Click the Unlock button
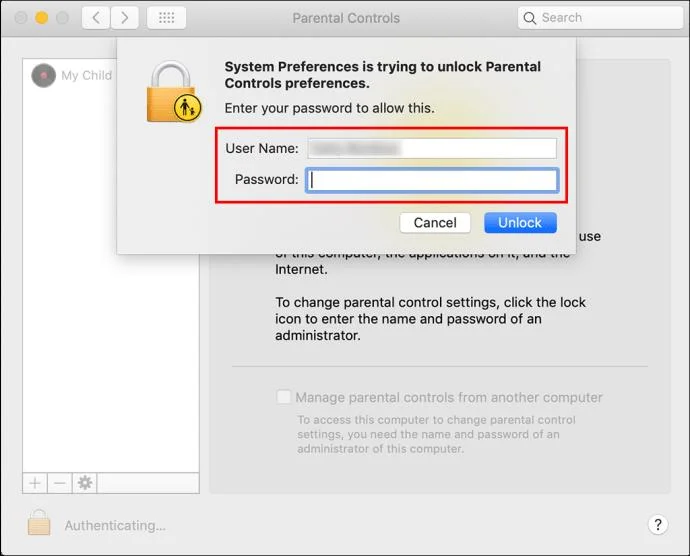The width and height of the screenshot is (690, 556). [x=520, y=223]
